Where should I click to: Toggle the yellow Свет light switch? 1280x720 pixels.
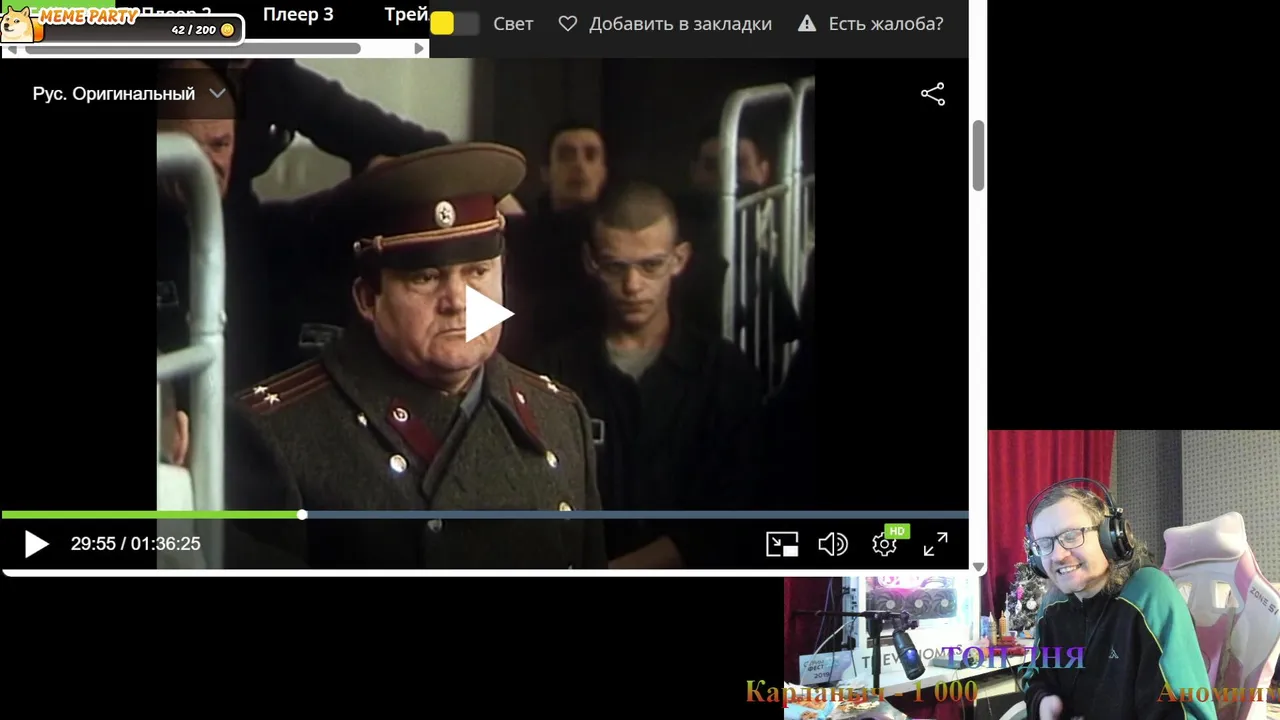(455, 23)
